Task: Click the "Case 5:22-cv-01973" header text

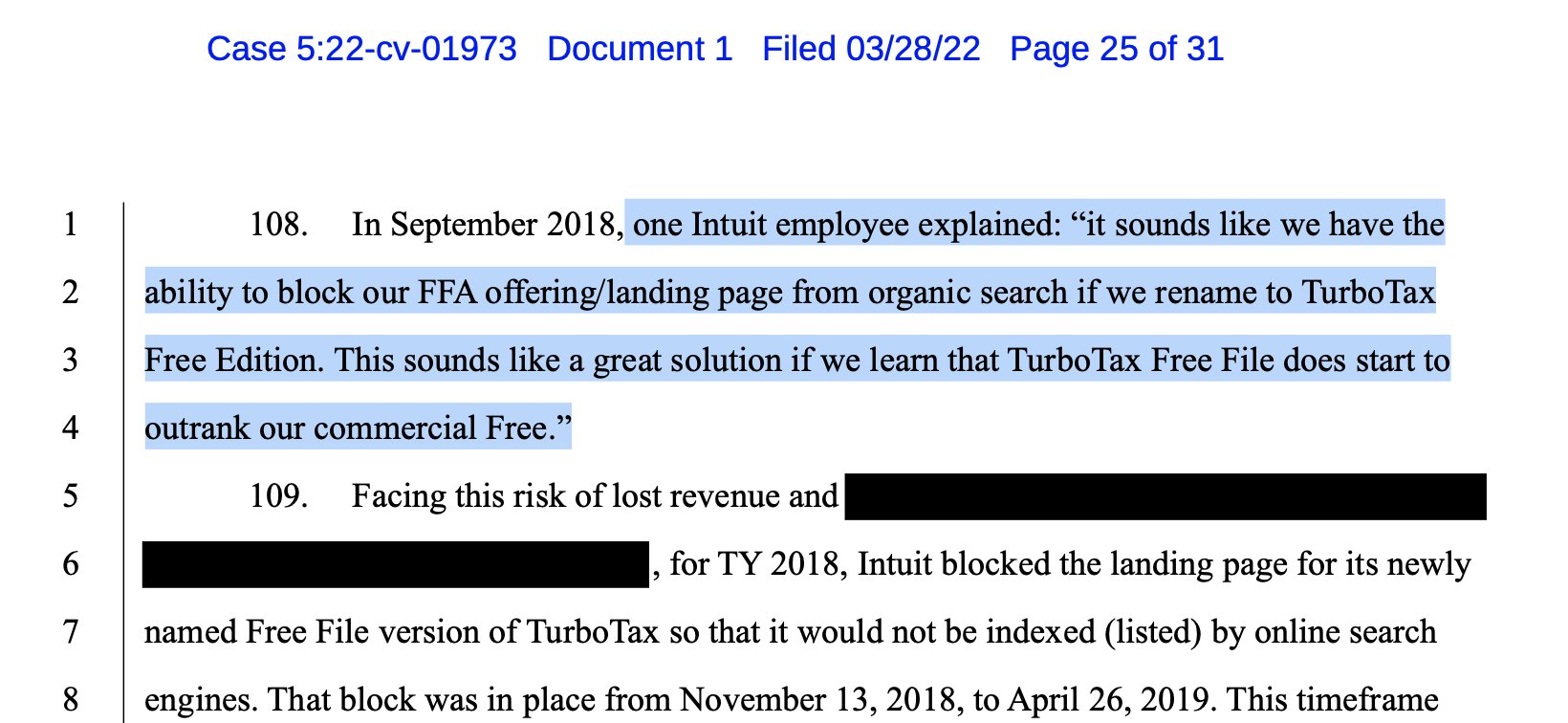Action: (361, 49)
